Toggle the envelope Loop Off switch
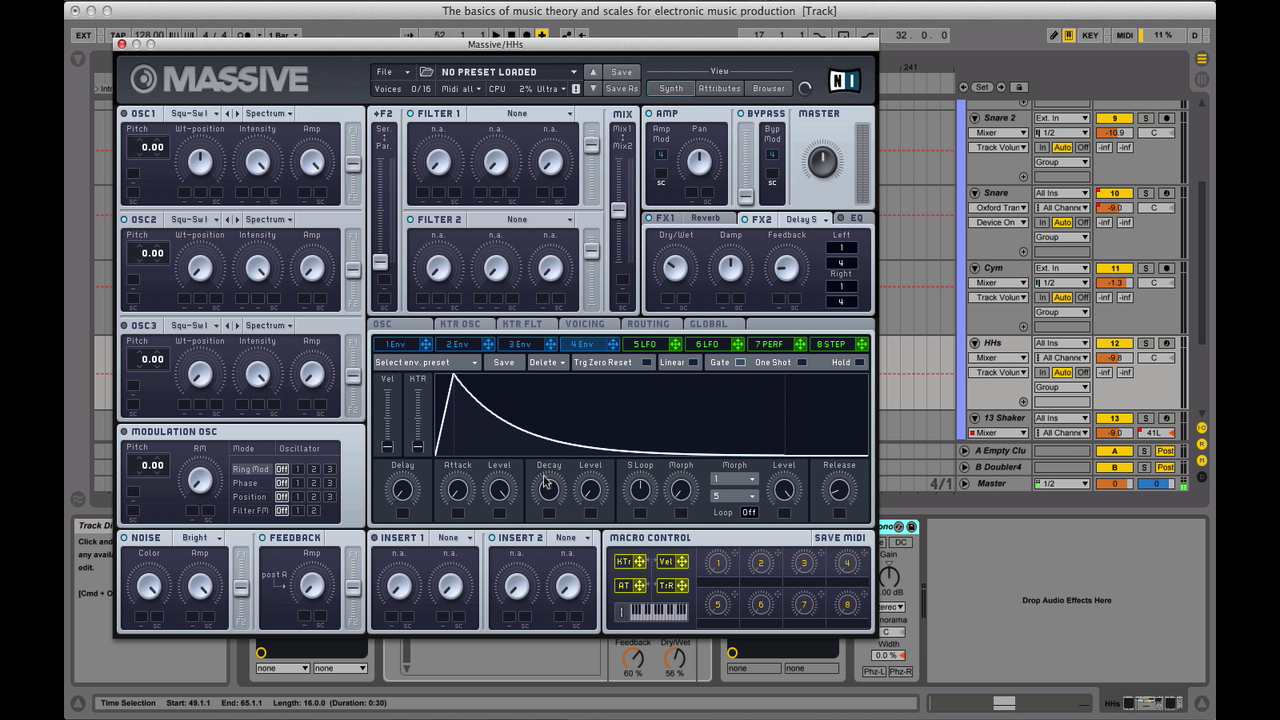Screen dimensions: 1280x720 click(749, 513)
